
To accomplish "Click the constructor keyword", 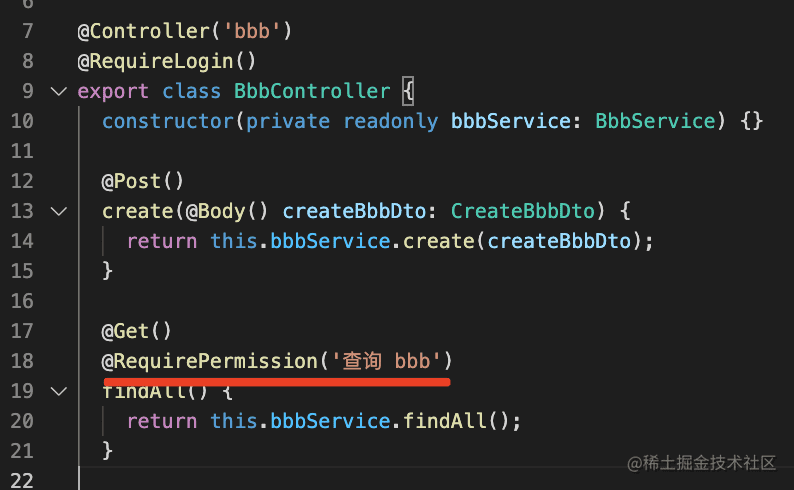I will pyautogui.click(x=167, y=121).
